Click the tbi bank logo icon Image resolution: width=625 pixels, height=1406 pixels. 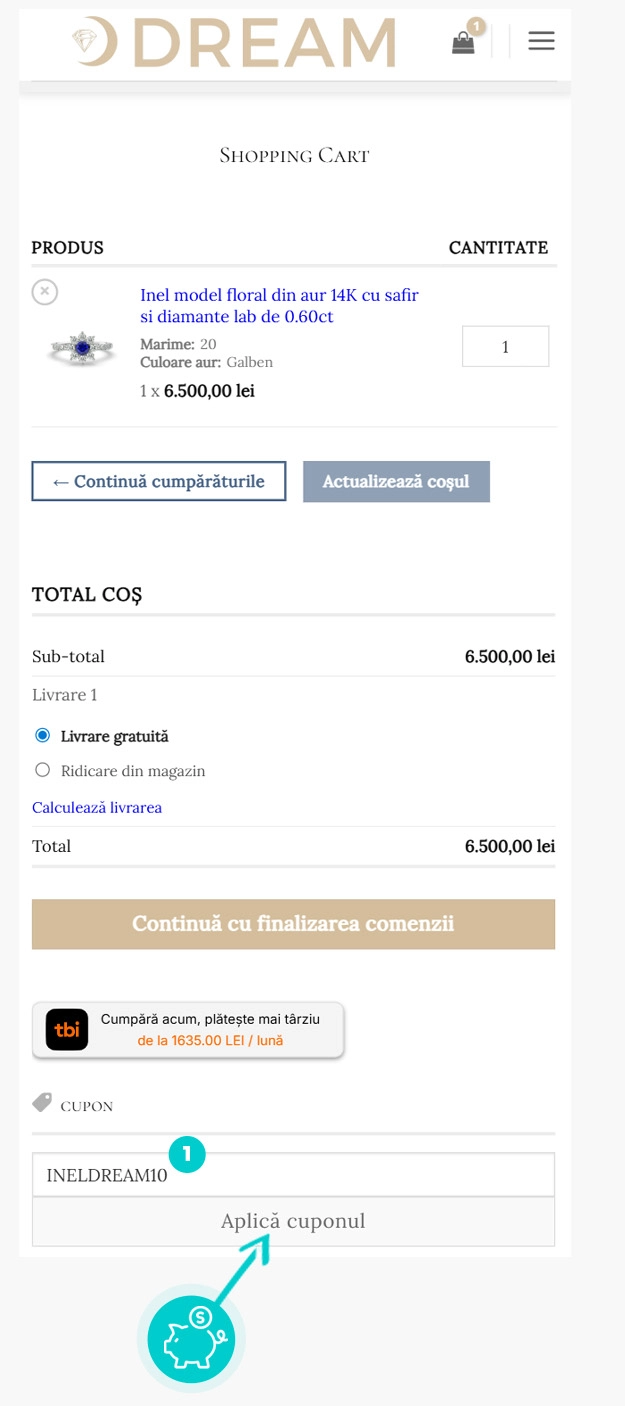pos(67,1030)
